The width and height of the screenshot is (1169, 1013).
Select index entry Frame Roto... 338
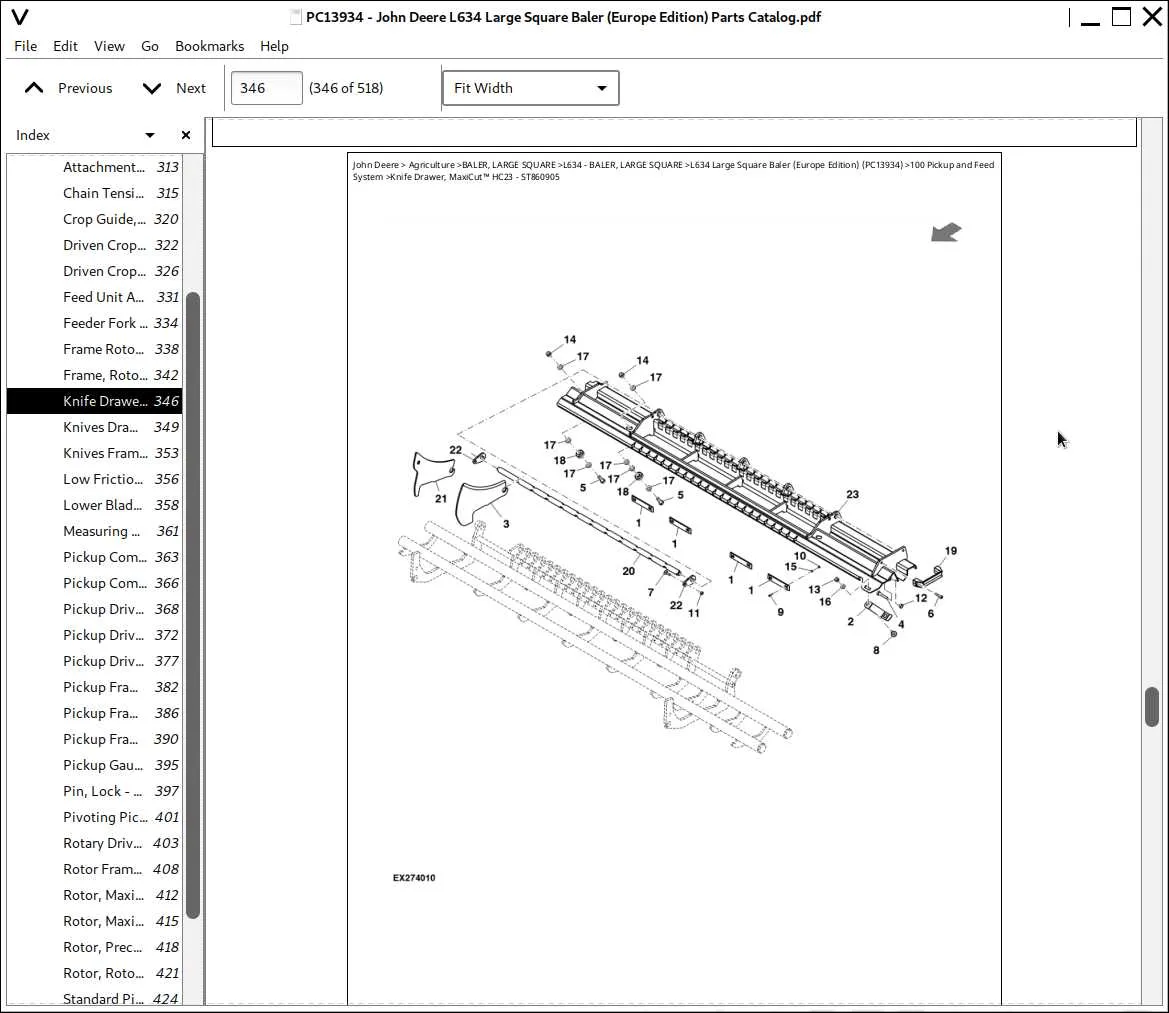95,349
